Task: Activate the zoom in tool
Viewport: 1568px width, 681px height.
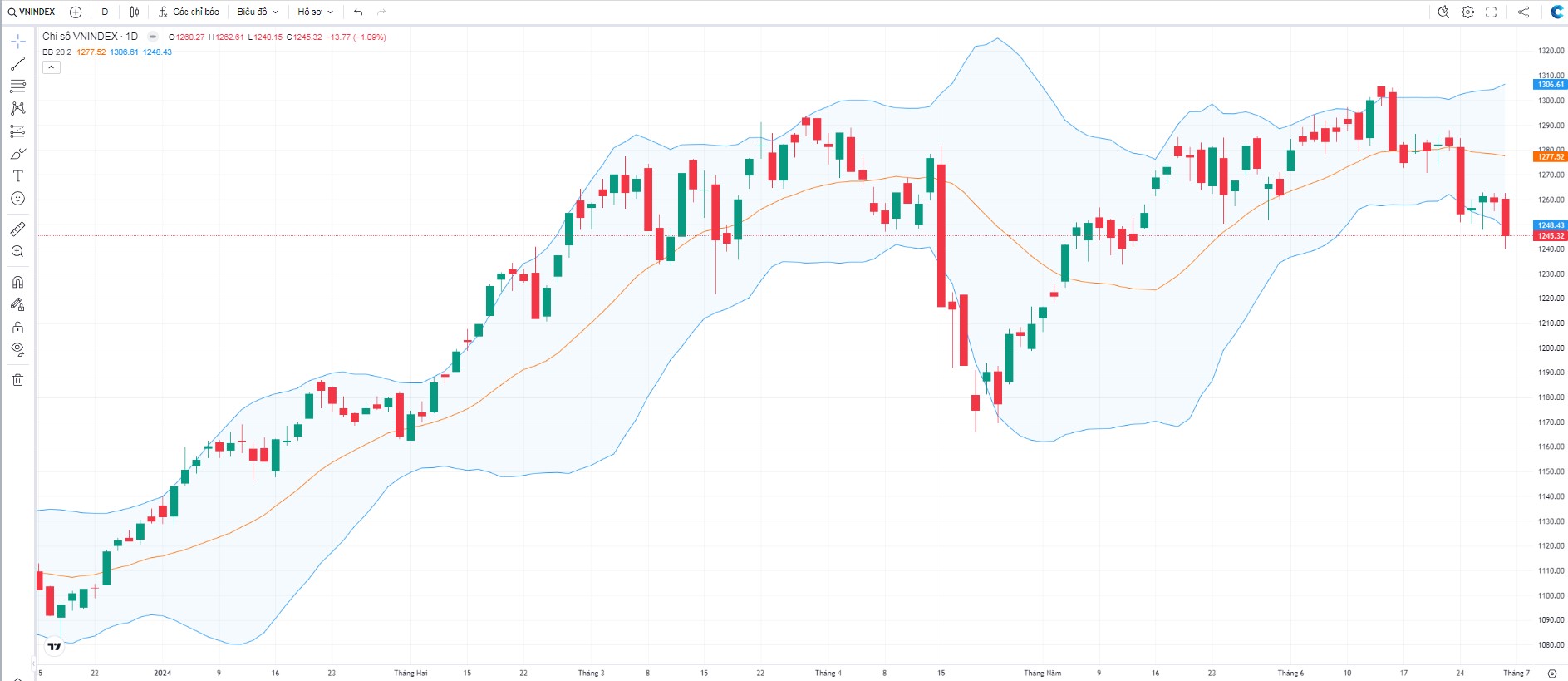Action: [x=17, y=251]
